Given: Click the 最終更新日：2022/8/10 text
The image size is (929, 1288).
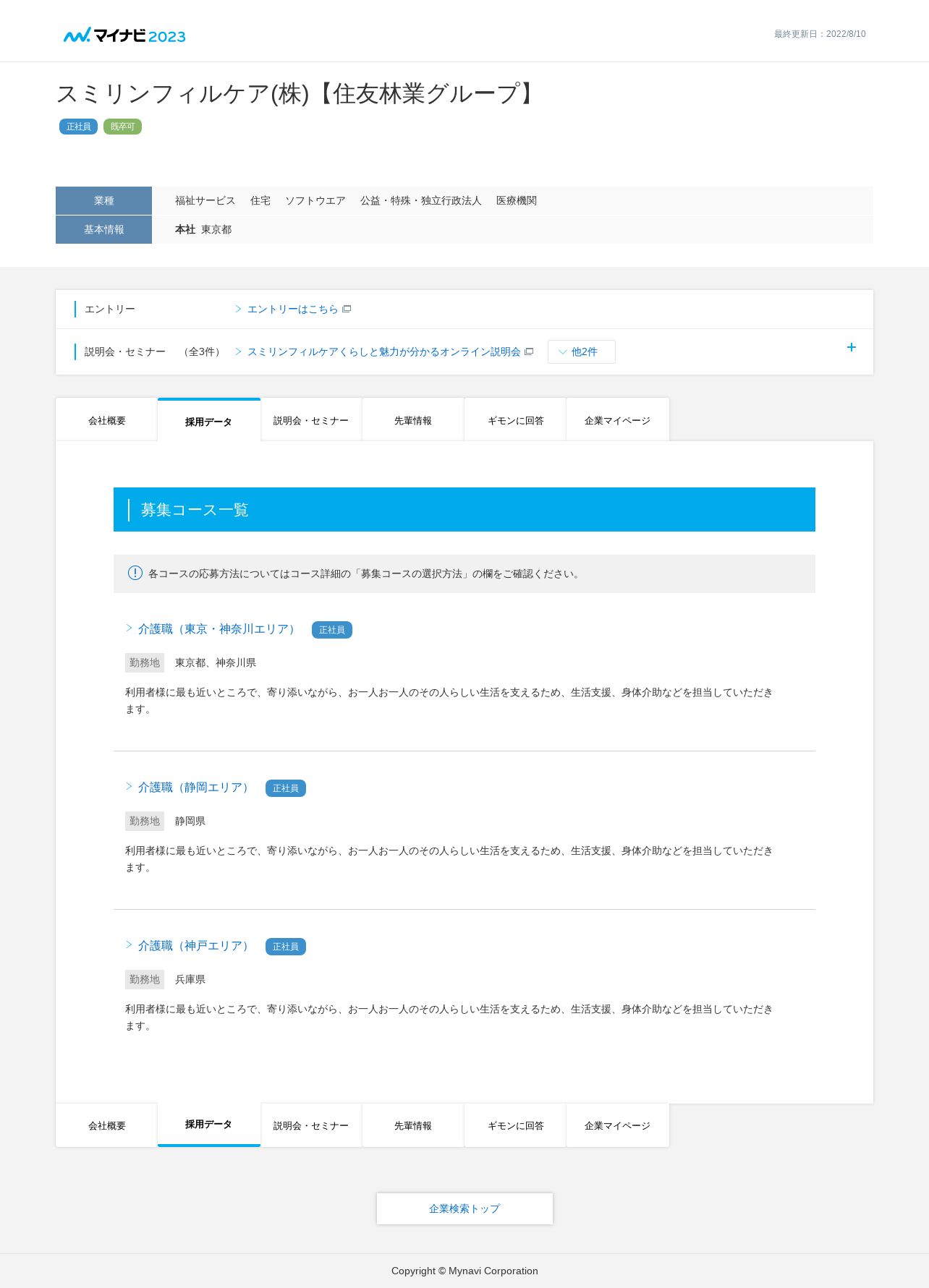Looking at the screenshot, I should click(820, 34).
